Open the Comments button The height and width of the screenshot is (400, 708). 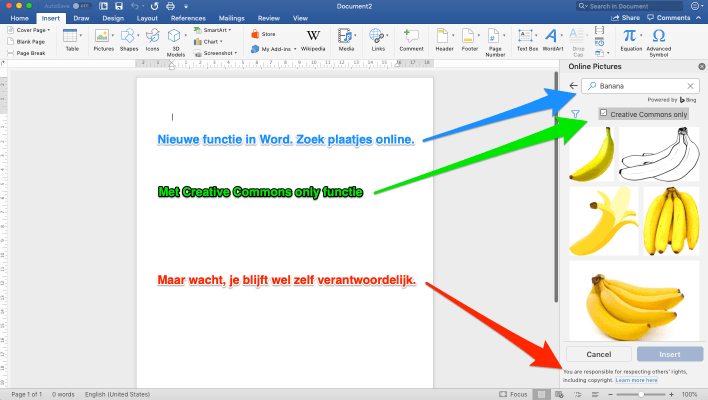click(x=669, y=18)
